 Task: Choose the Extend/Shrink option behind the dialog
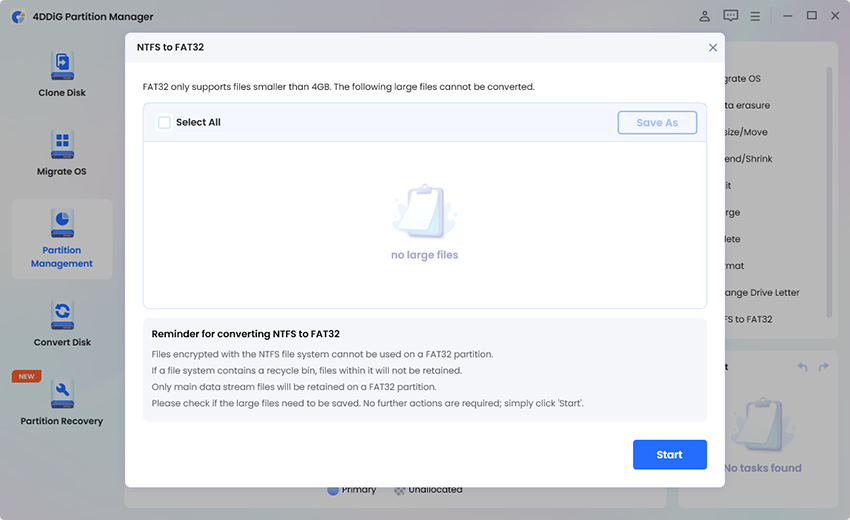click(748, 159)
